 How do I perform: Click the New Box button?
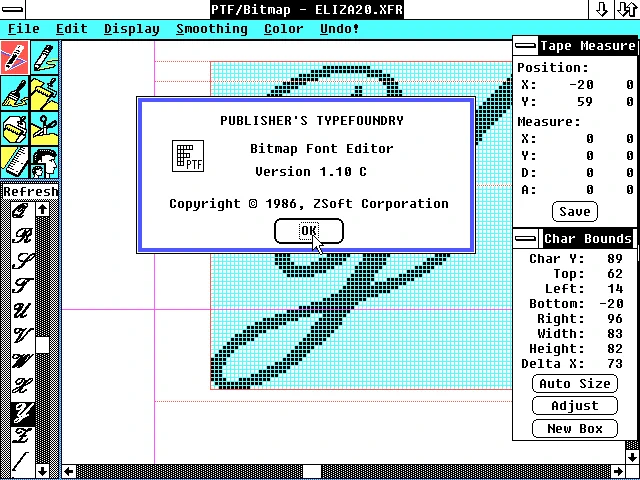(x=575, y=429)
